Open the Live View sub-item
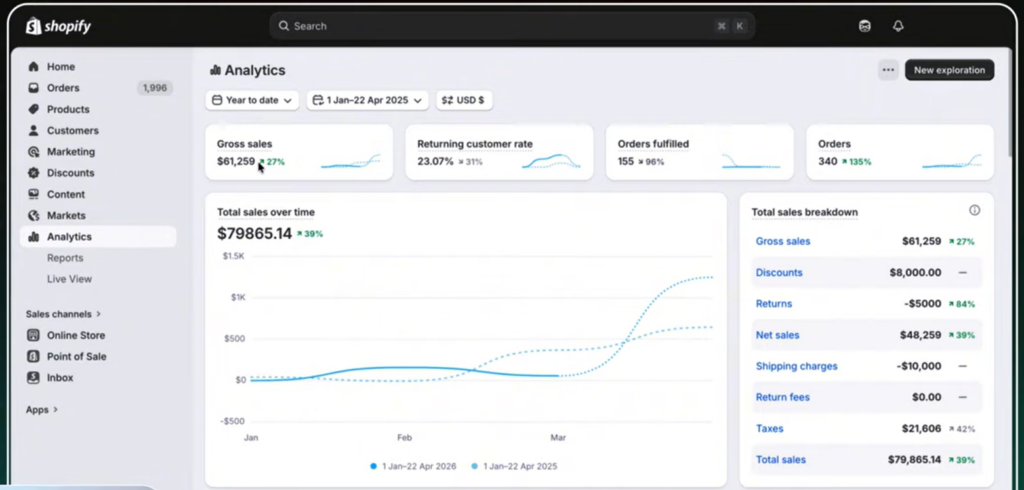The height and width of the screenshot is (490, 1024). 69,279
